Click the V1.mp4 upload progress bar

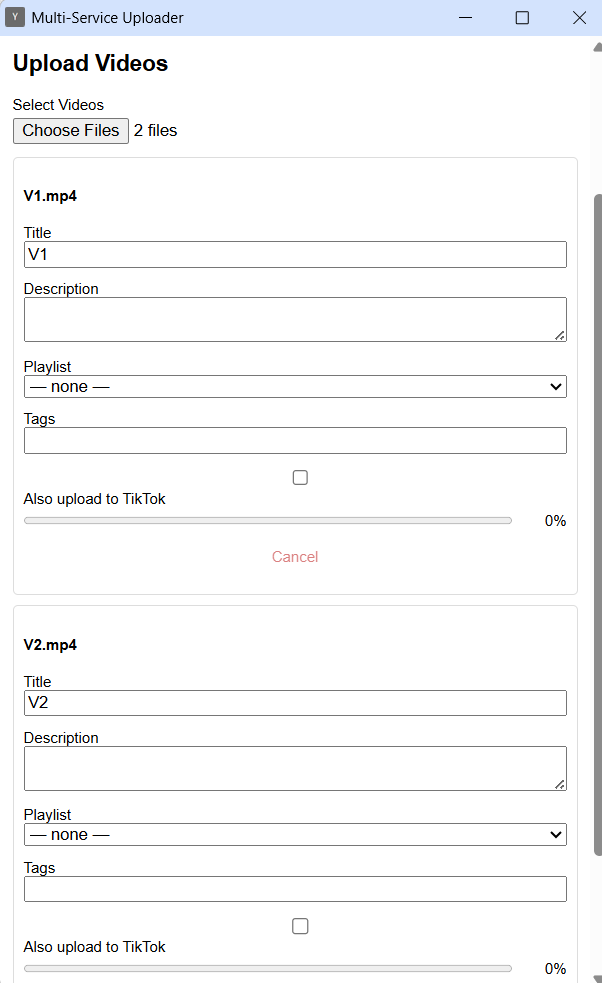click(268, 521)
